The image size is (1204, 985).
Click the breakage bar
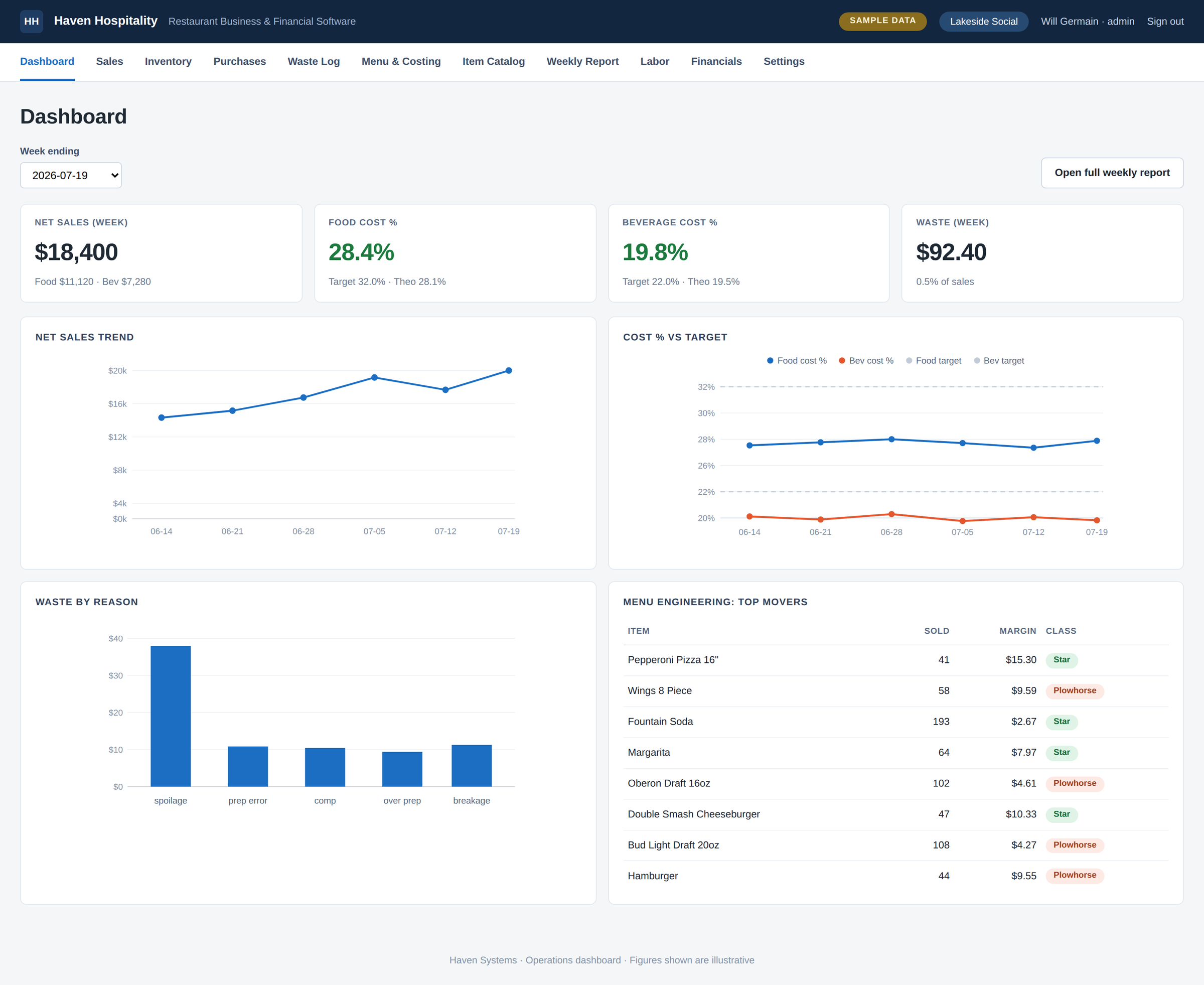471,765
